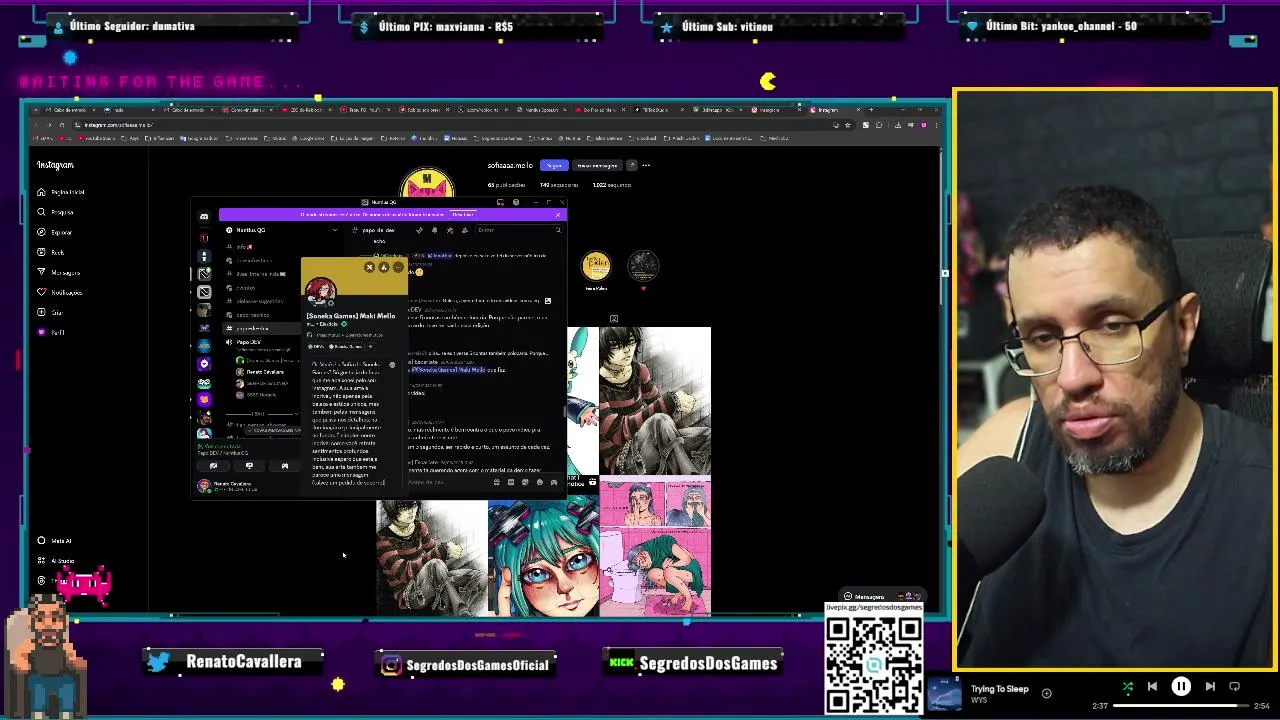The image size is (1280, 720).
Task: Dismiss the purple Discord notice banner
Action: tap(558, 215)
